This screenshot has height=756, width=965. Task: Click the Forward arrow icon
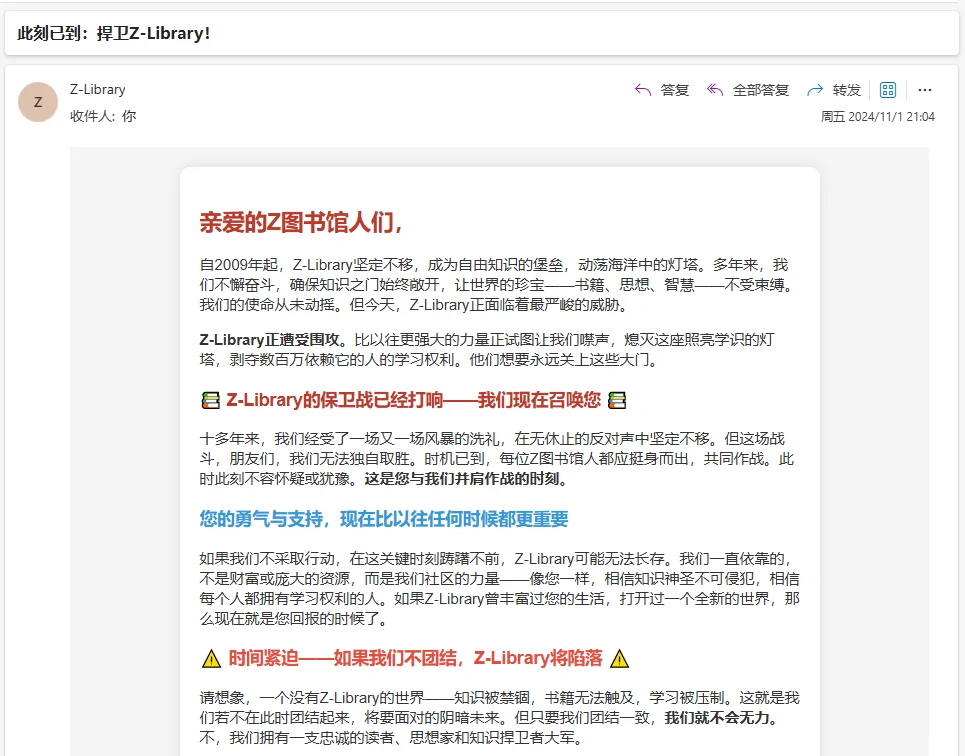point(815,90)
